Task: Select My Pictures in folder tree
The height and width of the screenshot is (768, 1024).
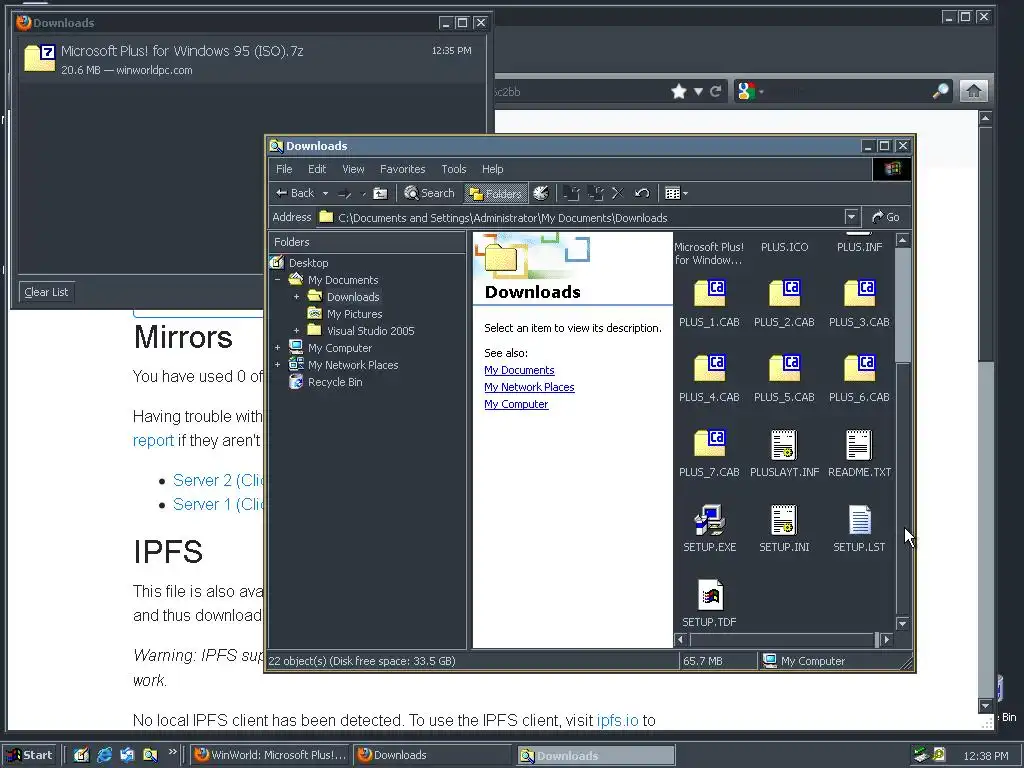Action: (355, 314)
